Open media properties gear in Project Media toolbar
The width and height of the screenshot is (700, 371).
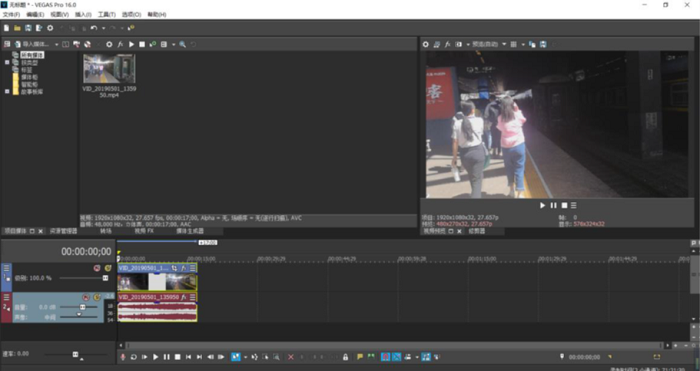pyautogui.click(x=109, y=44)
